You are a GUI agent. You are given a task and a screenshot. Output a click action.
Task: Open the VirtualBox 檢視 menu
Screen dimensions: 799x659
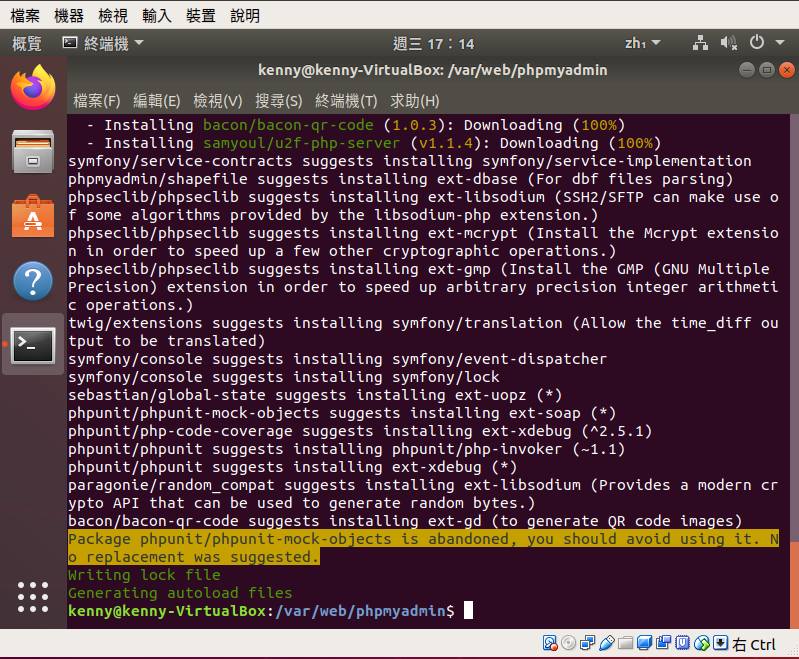(x=113, y=16)
